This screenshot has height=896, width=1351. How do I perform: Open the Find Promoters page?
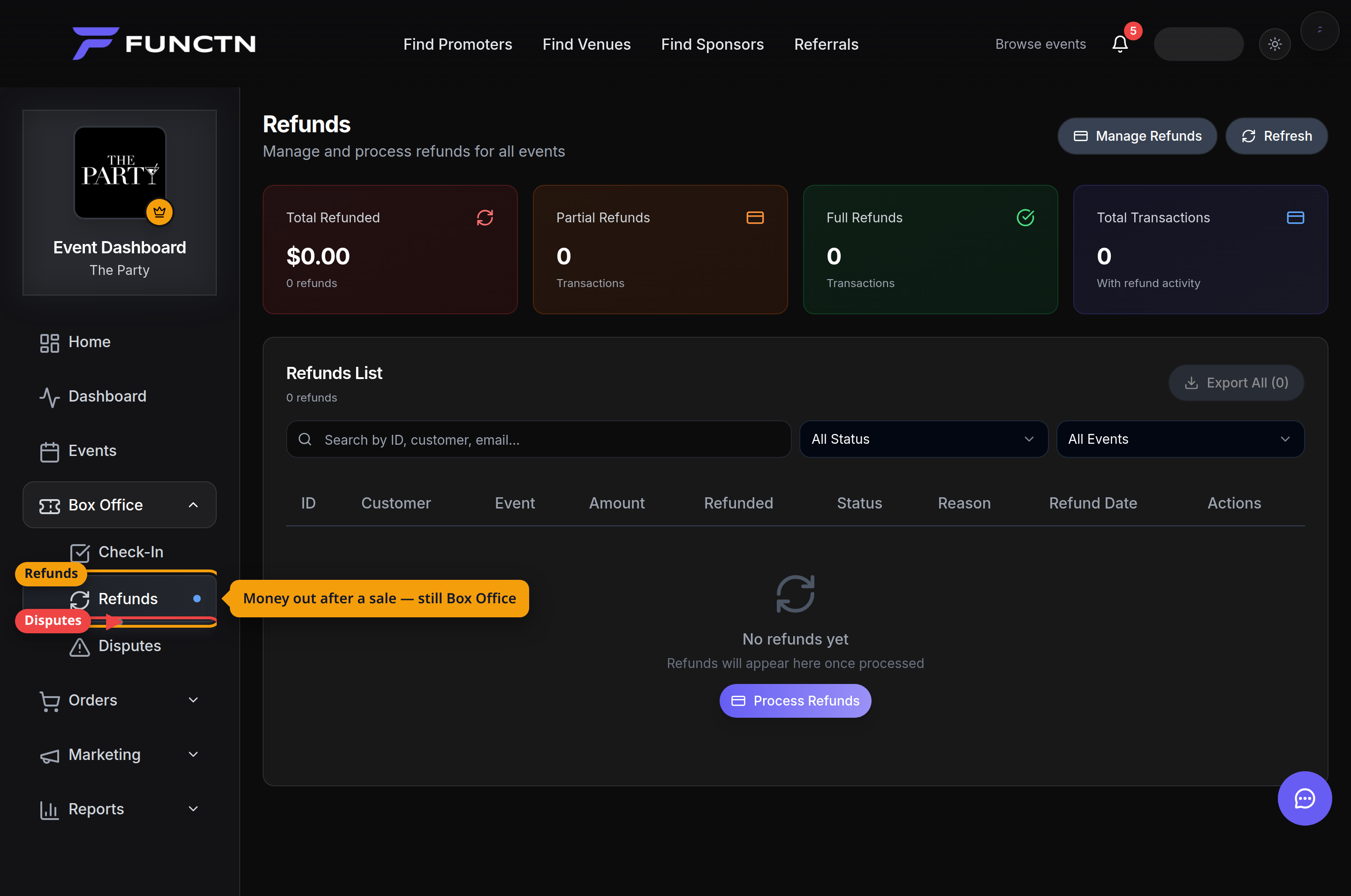[457, 44]
